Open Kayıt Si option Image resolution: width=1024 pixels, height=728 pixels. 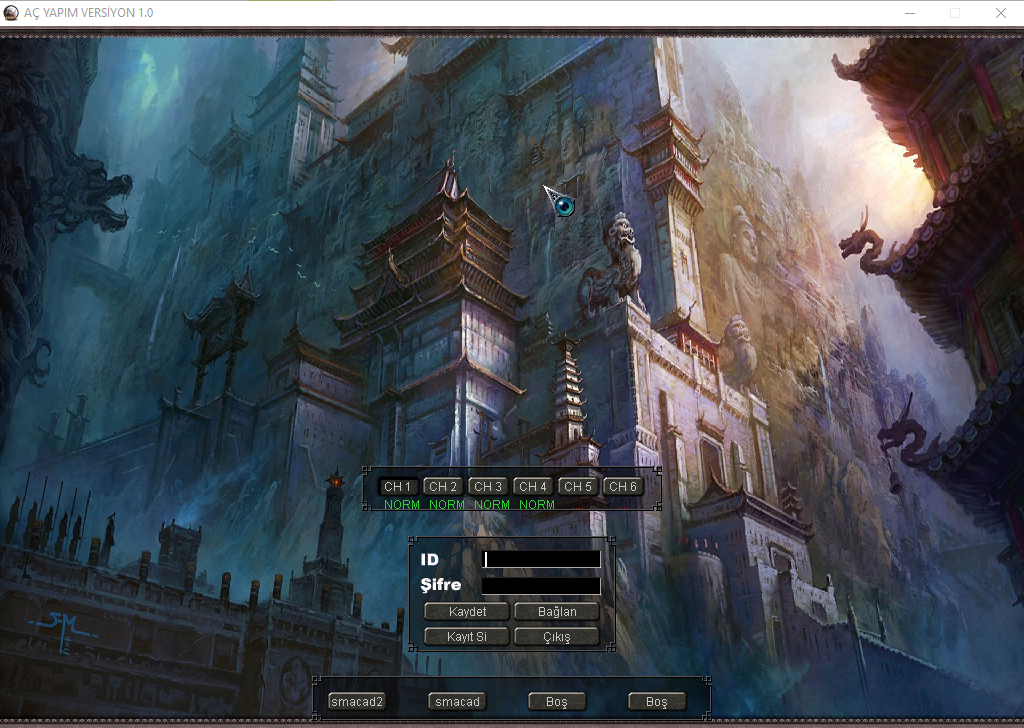[x=467, y=637]
